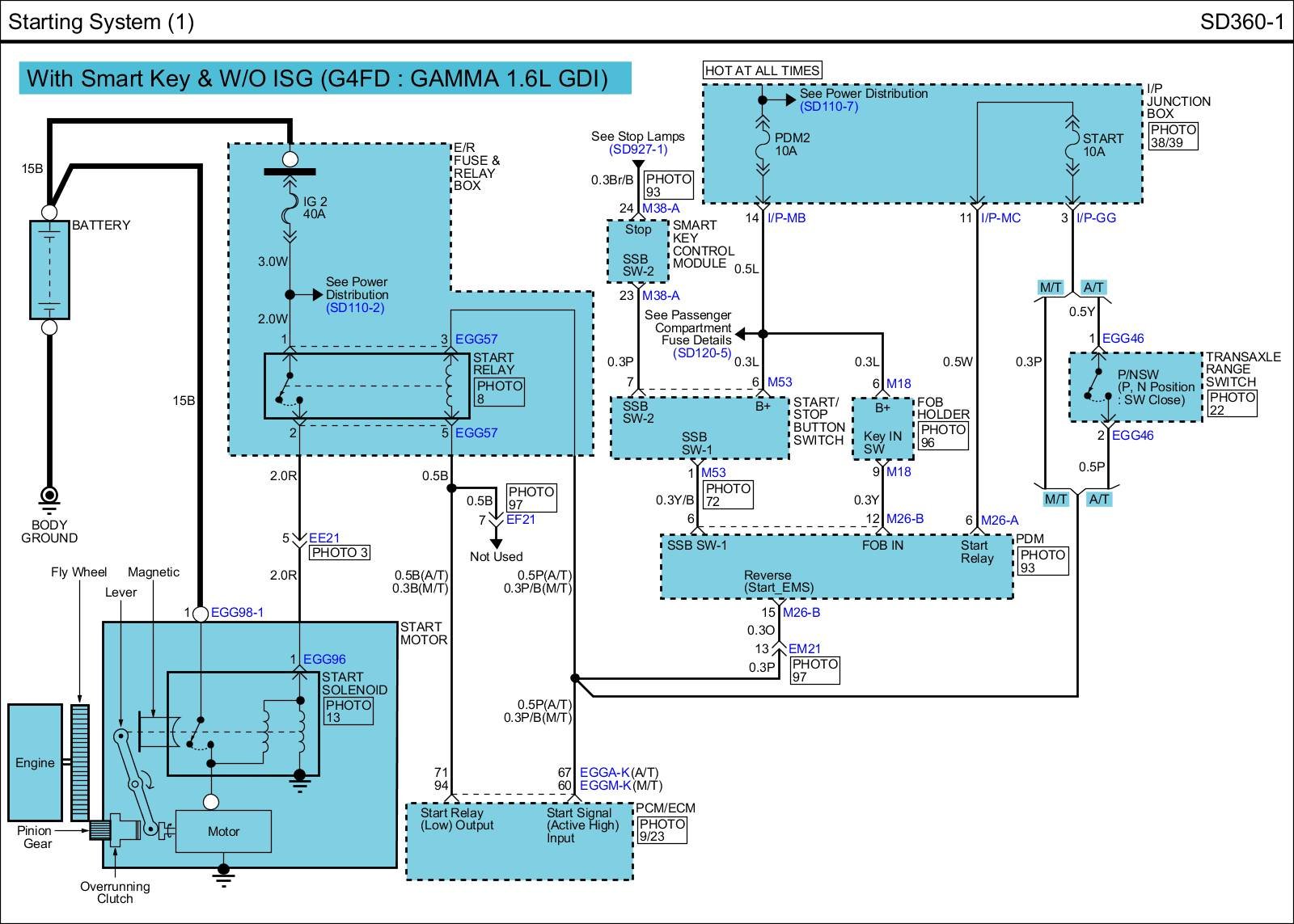
Task: Open the SD110-7 power distribution link
Action: point(828,107)
